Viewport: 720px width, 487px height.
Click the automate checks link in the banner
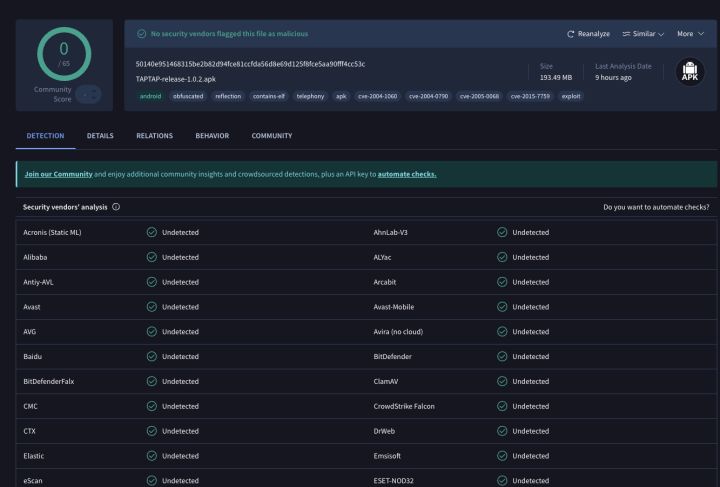(x=407, y=174)
